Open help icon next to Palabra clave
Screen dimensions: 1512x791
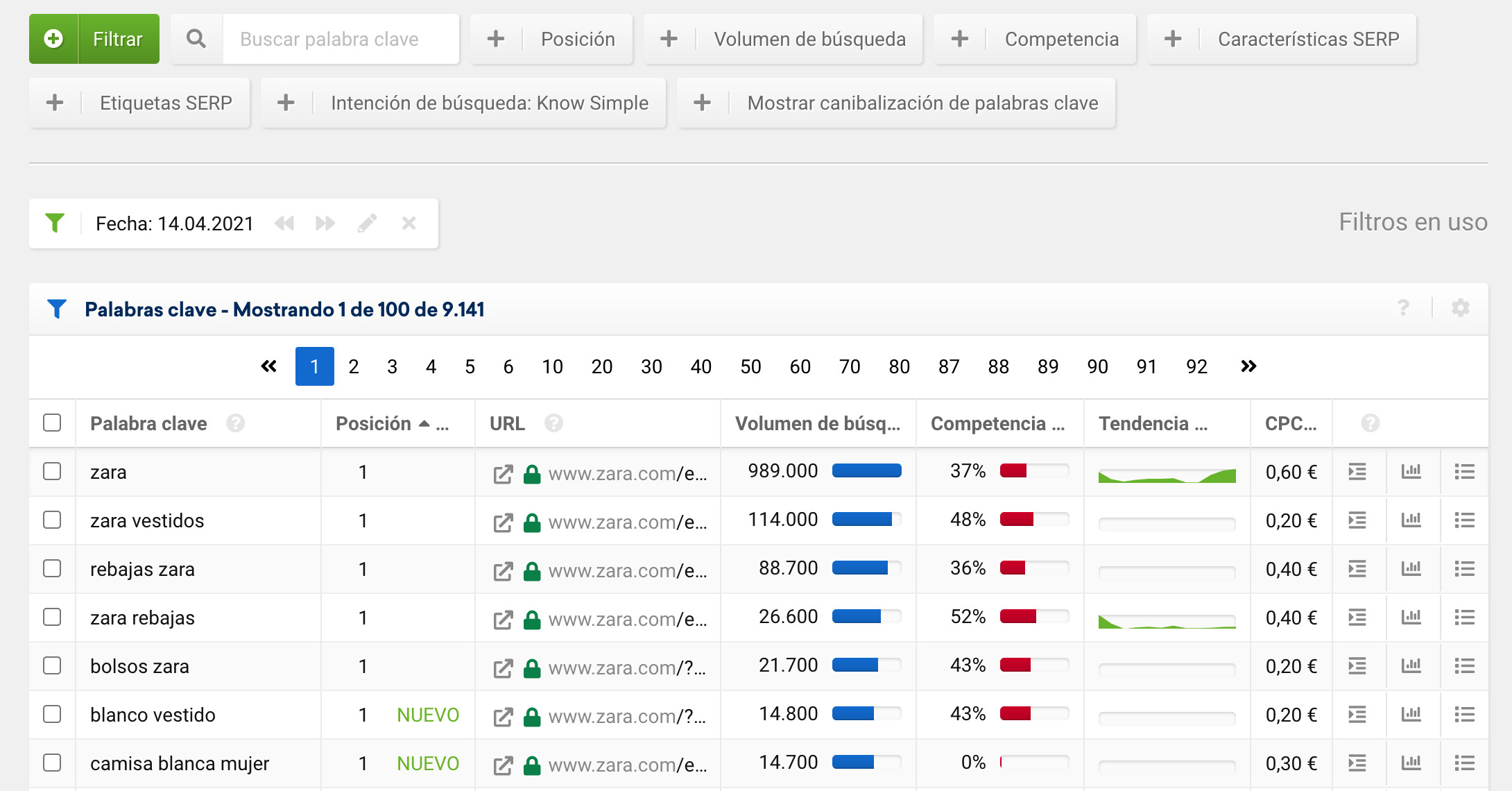[x=236, y=423]
